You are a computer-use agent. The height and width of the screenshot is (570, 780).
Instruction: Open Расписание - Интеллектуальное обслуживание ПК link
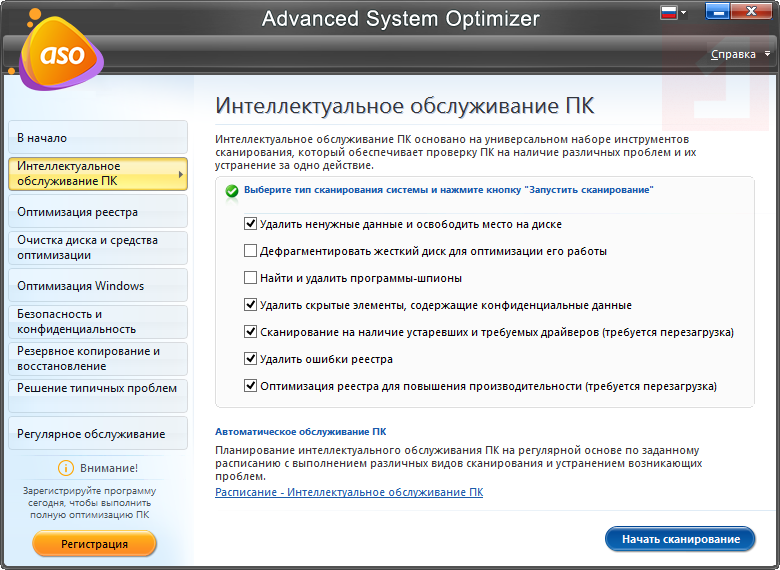click(349, 492)
